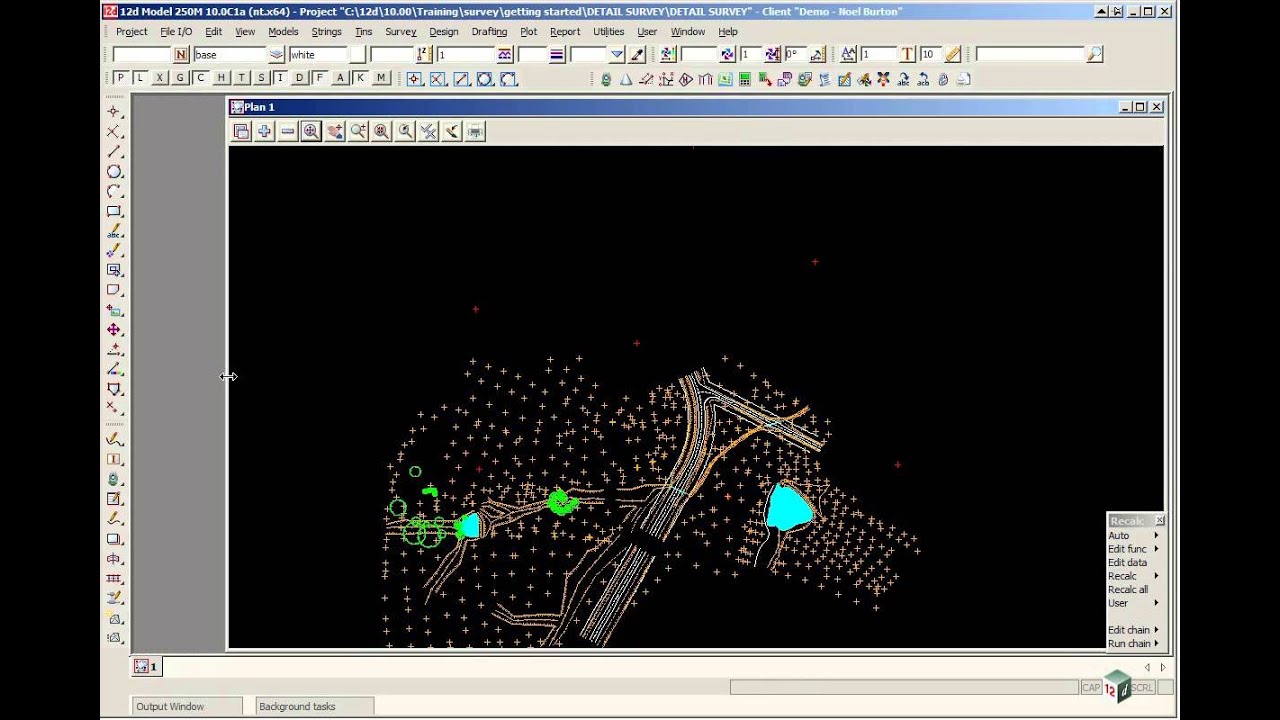Open the Background tasks button

point(314,706)
